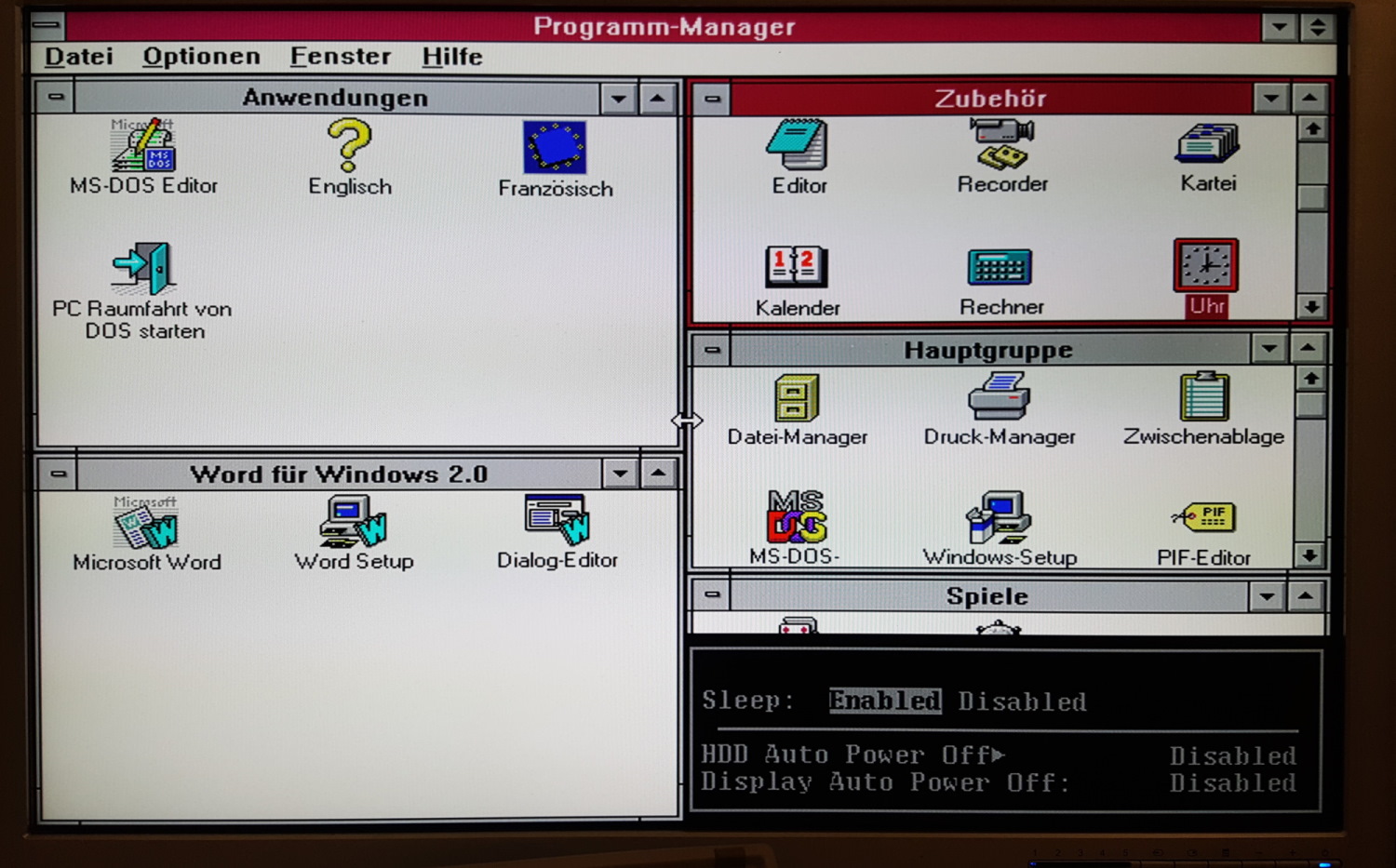Image resolution: width=1396 pixels, height=868 pixels.
Task: Maximize the Anwendungen group window
Action: coord(657,98)
